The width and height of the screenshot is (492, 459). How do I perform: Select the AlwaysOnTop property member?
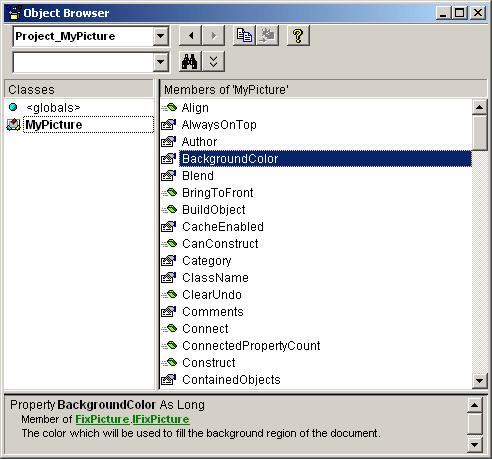(219, 125)
